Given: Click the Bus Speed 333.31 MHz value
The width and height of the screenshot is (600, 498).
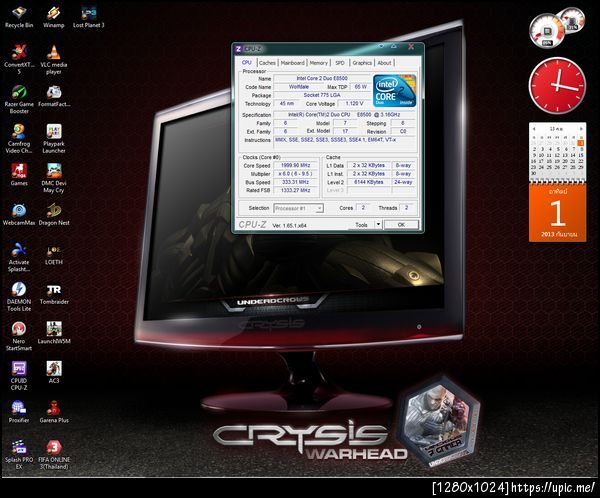Looking at the screenshot, I should 295,182.
